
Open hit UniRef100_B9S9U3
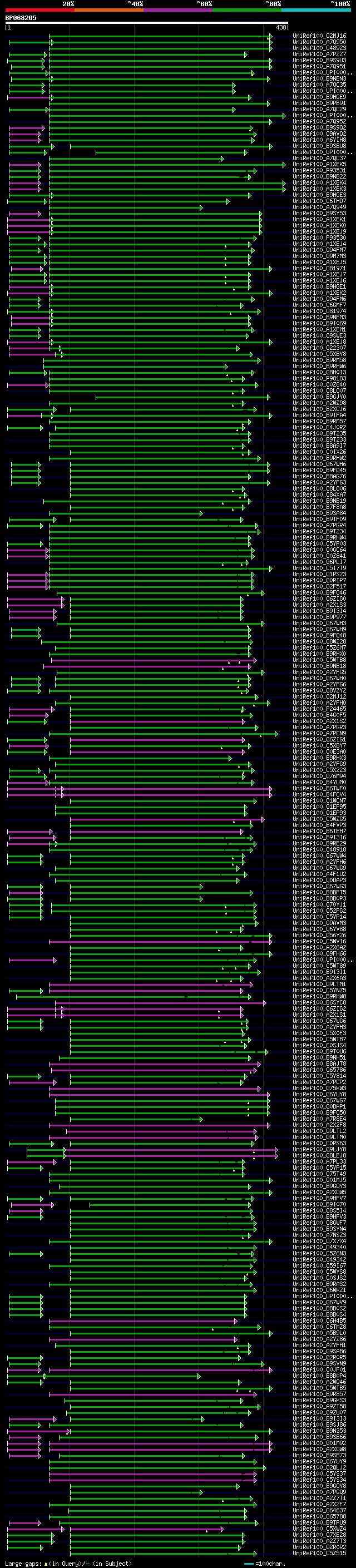[x=319, y=60]
